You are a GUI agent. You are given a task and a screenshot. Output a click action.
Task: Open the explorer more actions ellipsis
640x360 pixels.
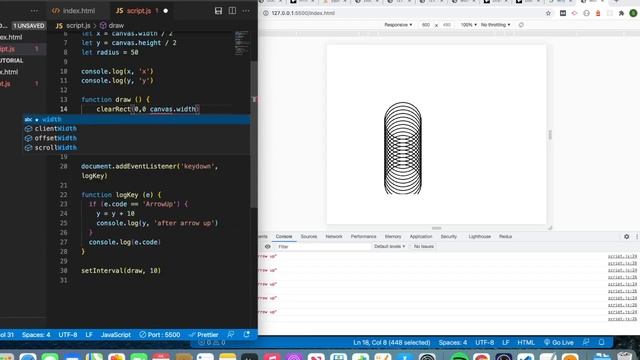[34, 11]
